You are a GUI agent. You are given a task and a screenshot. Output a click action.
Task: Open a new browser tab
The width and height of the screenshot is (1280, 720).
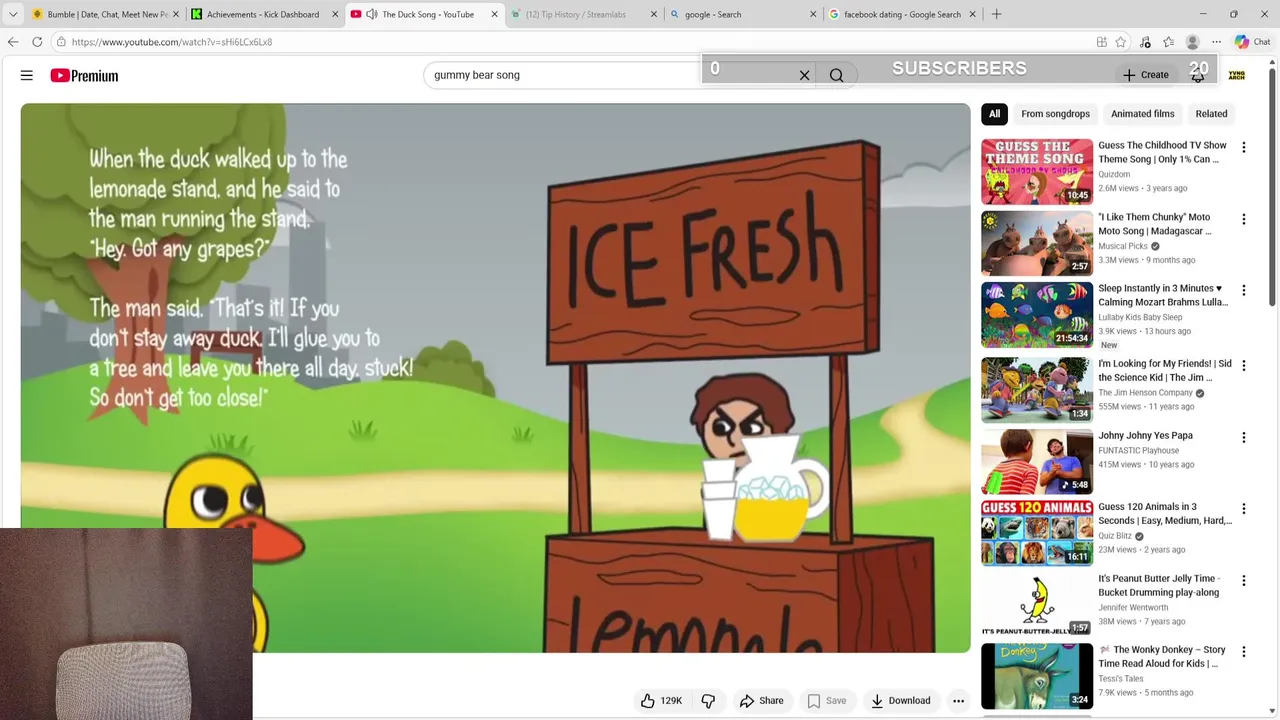(996, 14)
